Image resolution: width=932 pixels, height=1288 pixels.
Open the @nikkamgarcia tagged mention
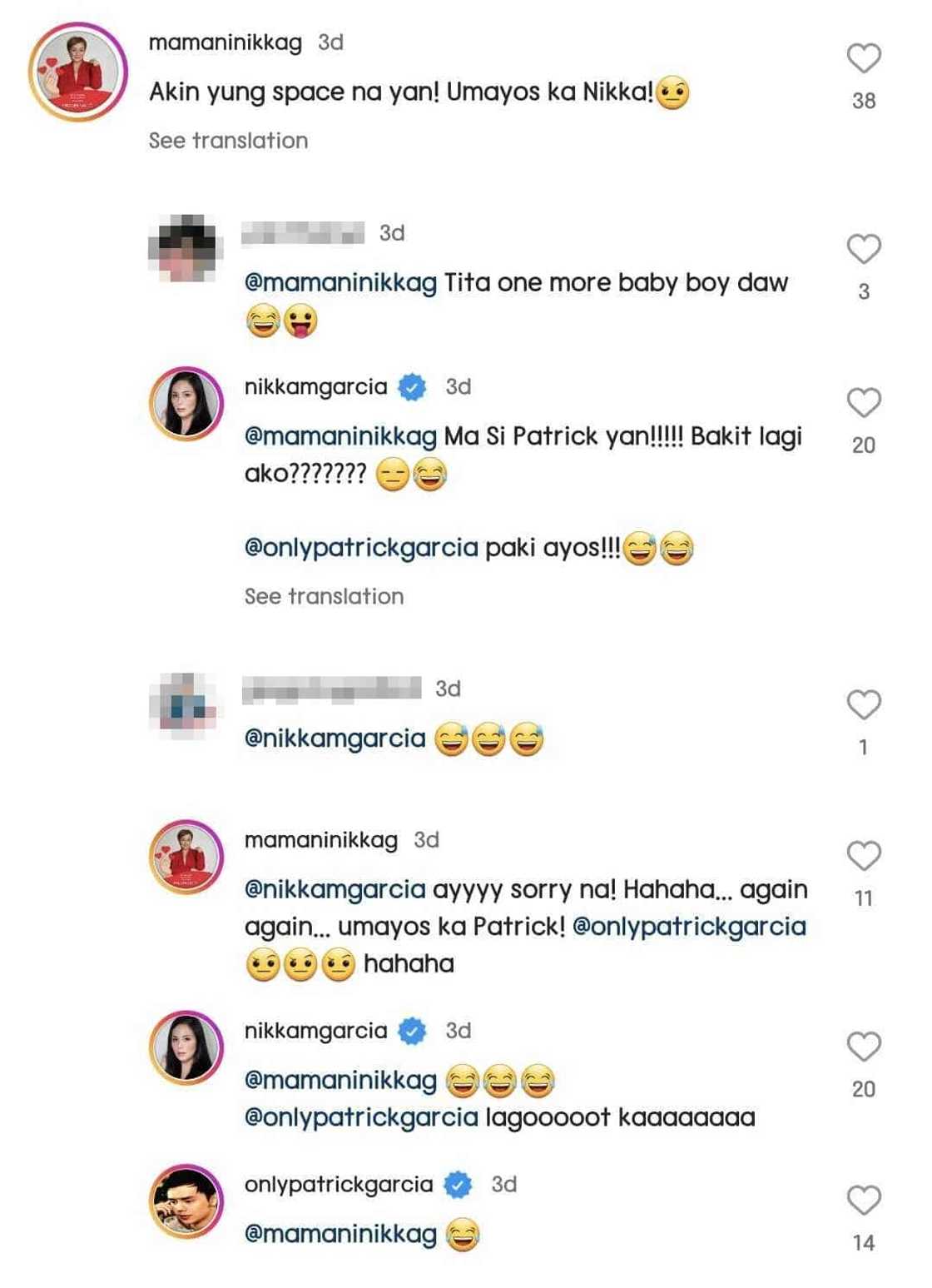point(331,736)
